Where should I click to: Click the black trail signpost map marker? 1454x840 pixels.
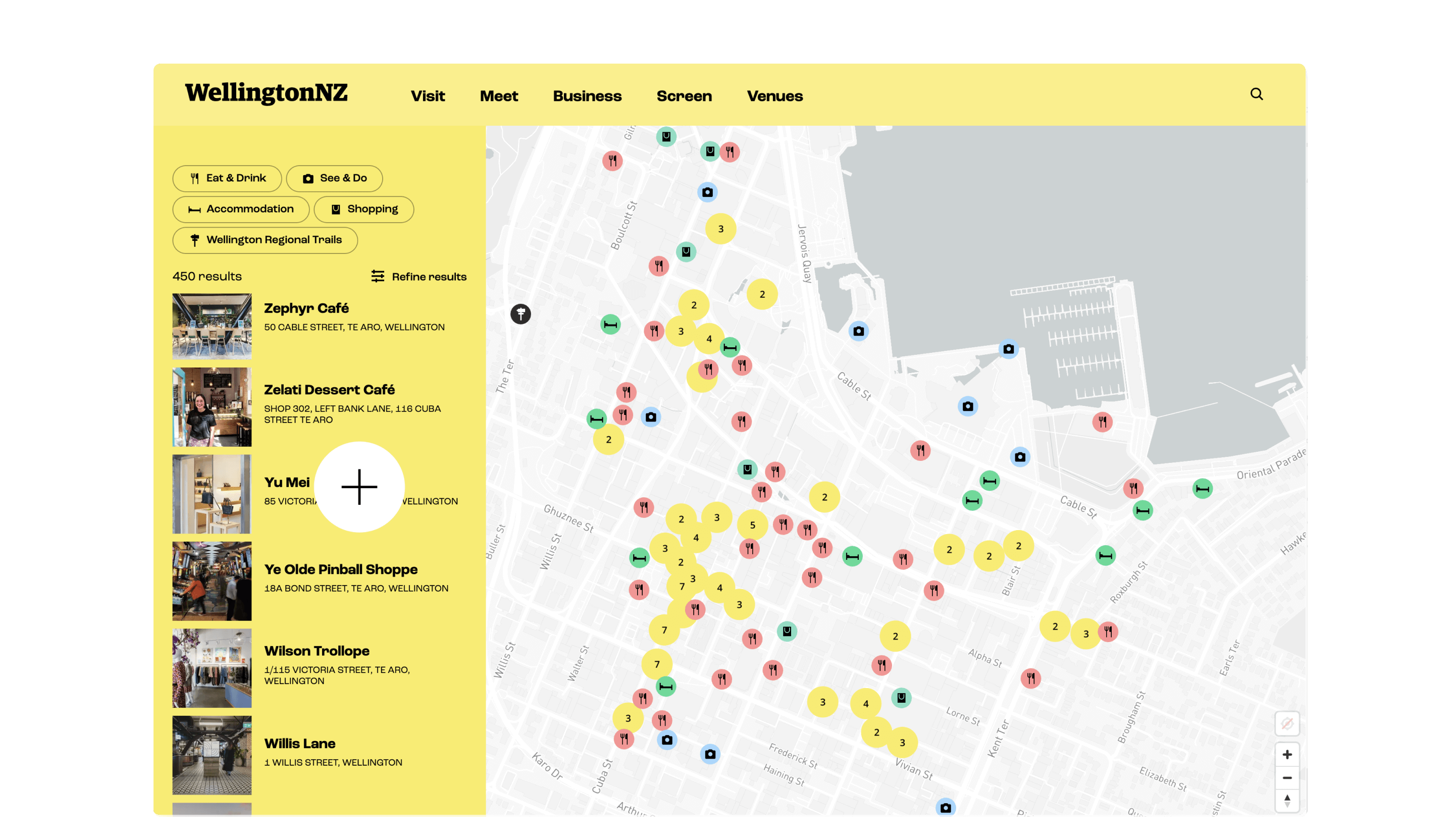tap(521, 314)
